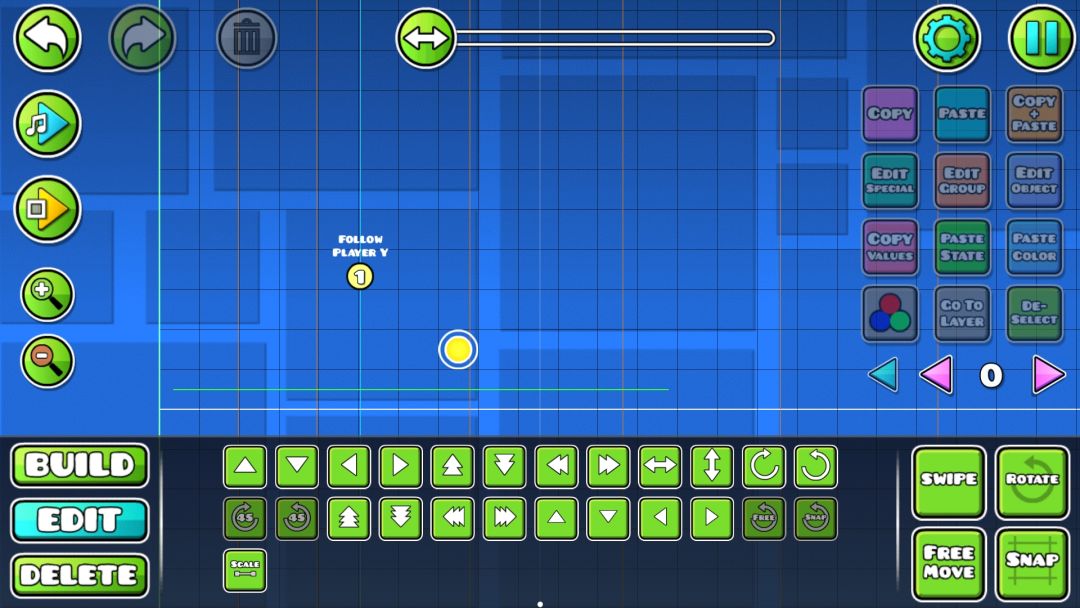Image resolution: width=1080 pixels, height=608 pixels.
Task: Go to previous layer with pink left arrow
Action: pos(937,375)
